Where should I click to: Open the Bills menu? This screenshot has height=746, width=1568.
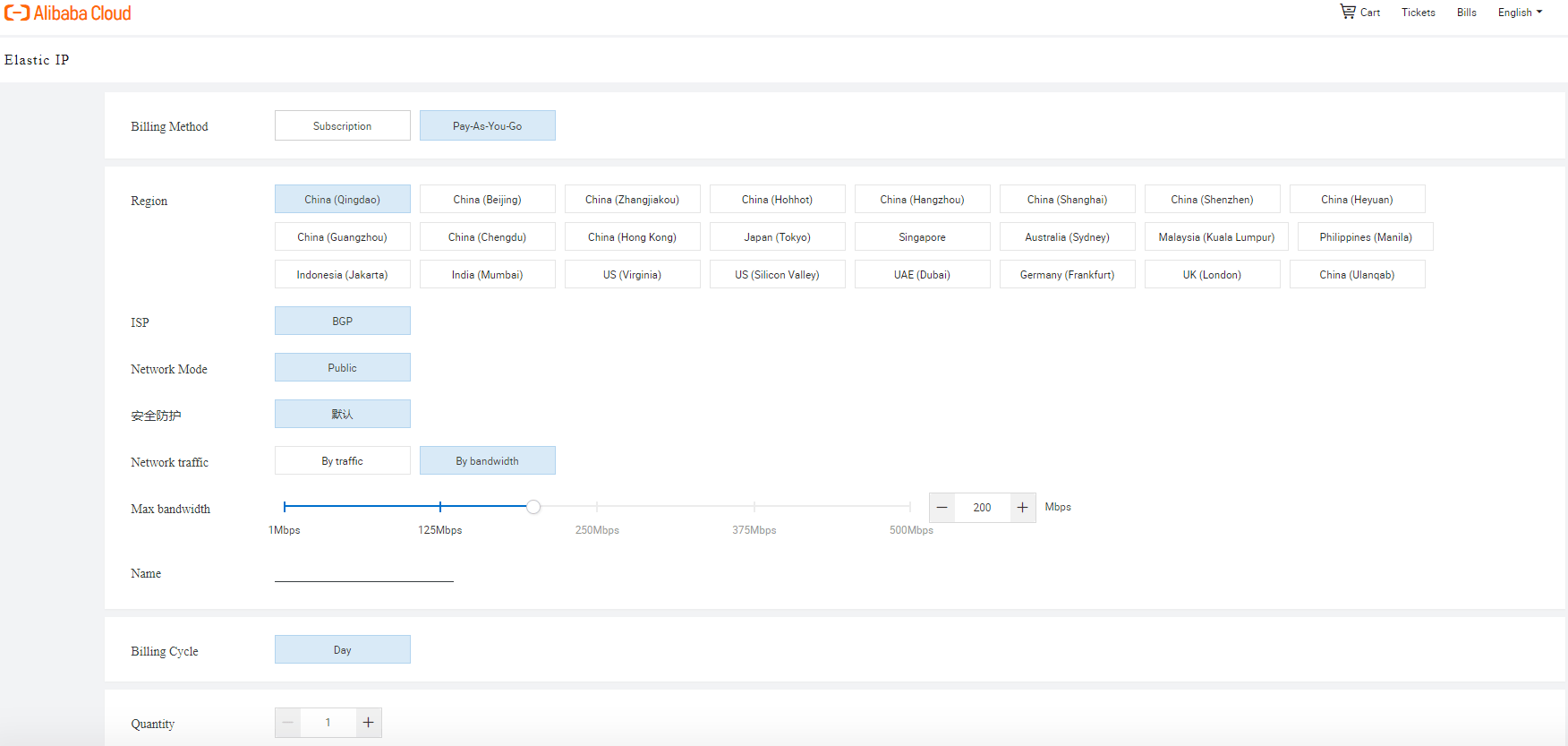1467,13
